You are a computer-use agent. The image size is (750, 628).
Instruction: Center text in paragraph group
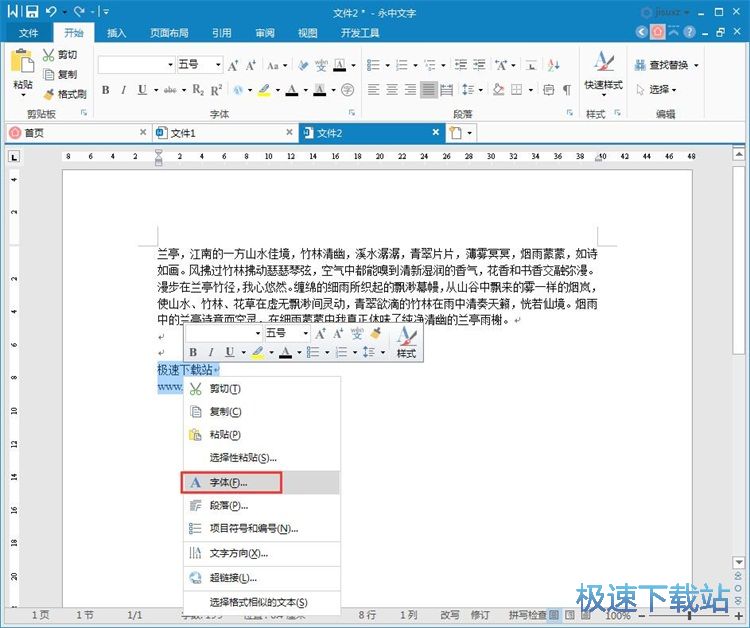point(392,90)
